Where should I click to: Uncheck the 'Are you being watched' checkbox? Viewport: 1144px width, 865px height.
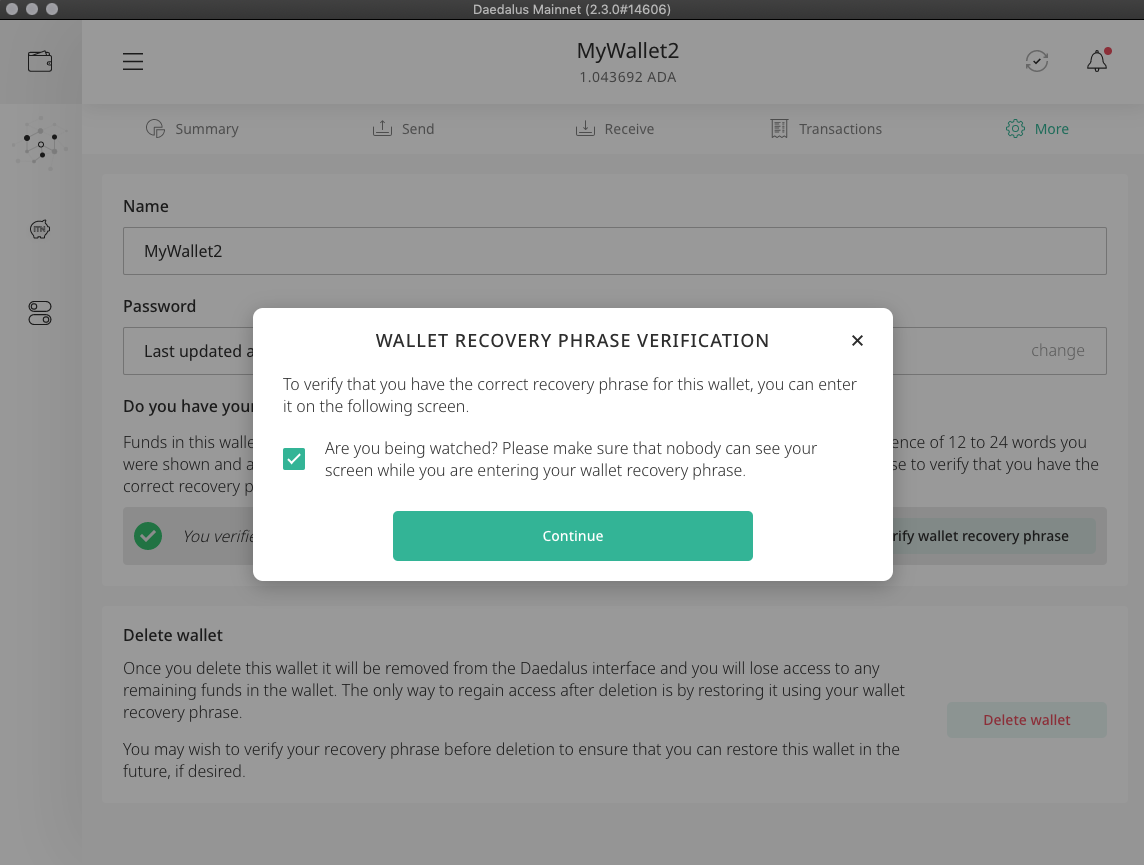click(x=294, y=459)
